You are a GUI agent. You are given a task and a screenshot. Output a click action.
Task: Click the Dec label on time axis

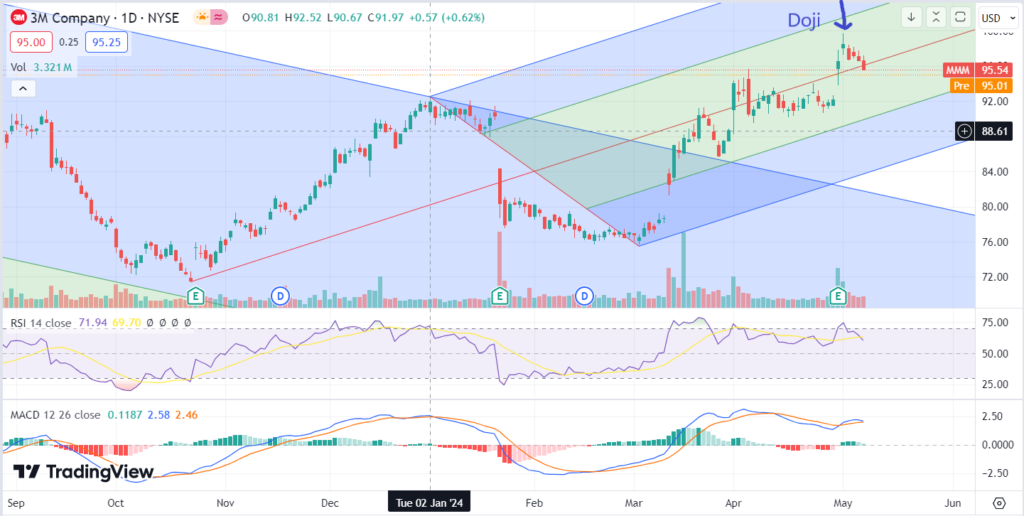click(330, 504)
